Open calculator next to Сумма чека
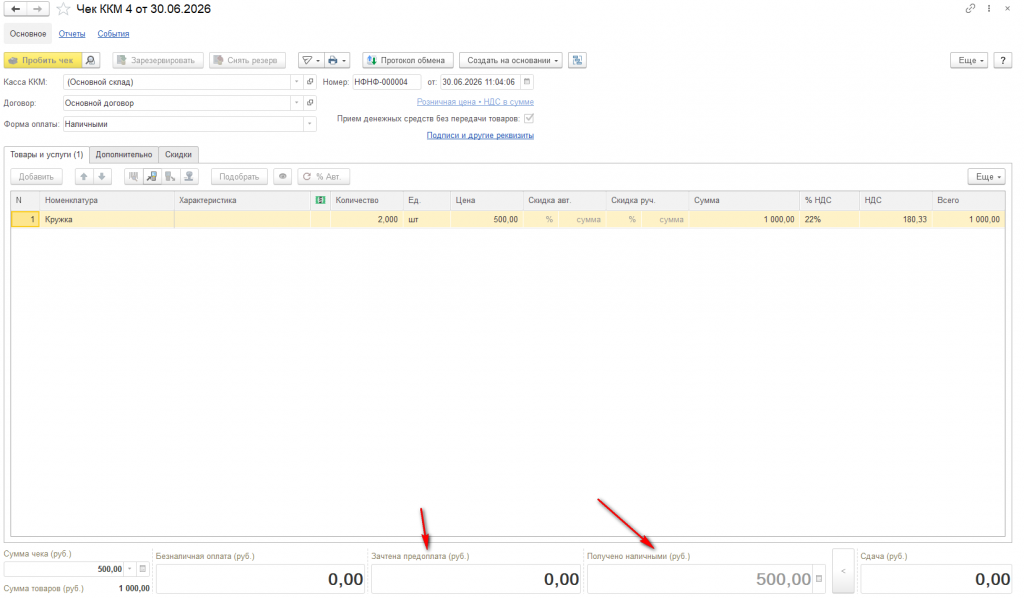The height and width of the screenshot is (598, 1024). point(143,569)
